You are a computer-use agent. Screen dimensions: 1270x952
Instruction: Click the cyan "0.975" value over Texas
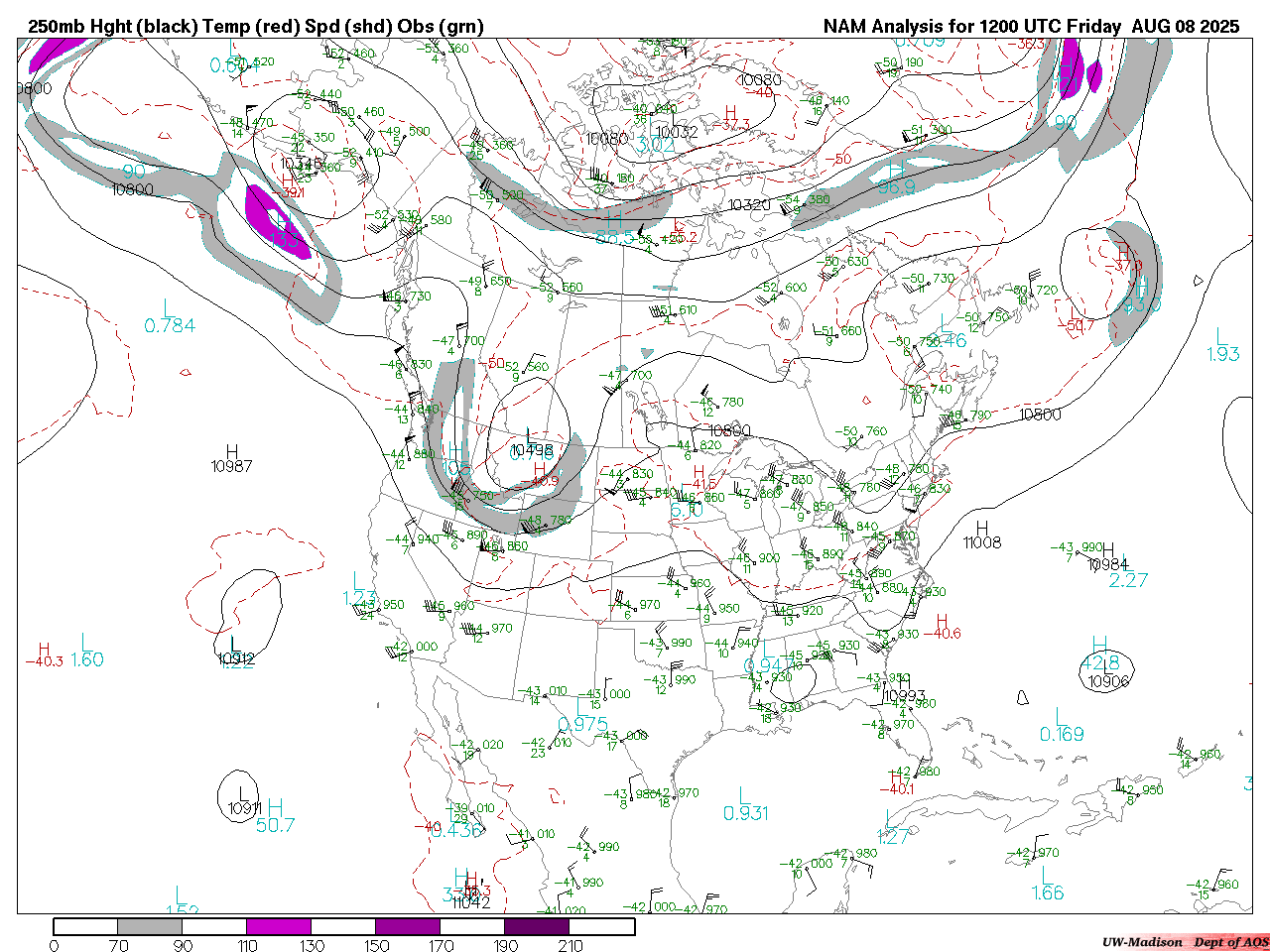583,724
